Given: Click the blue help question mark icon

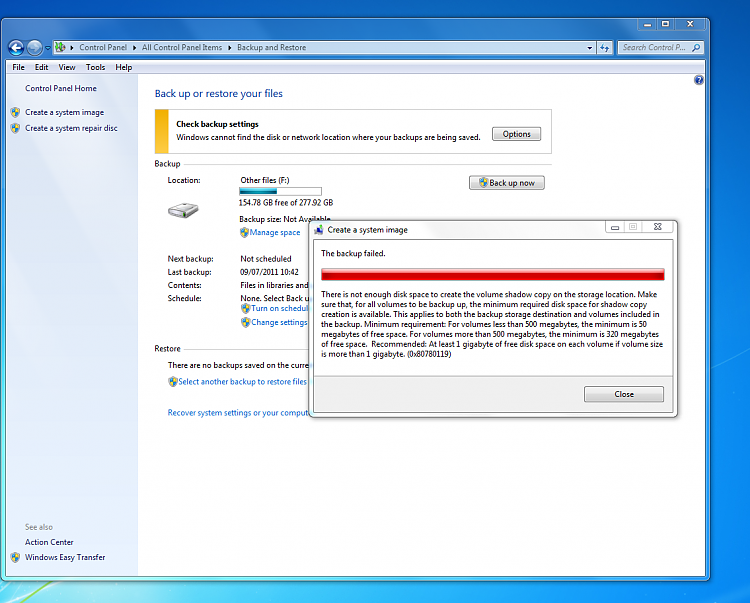Looking at the screenshot, I should pyautogui.click(x=698, y=80).
